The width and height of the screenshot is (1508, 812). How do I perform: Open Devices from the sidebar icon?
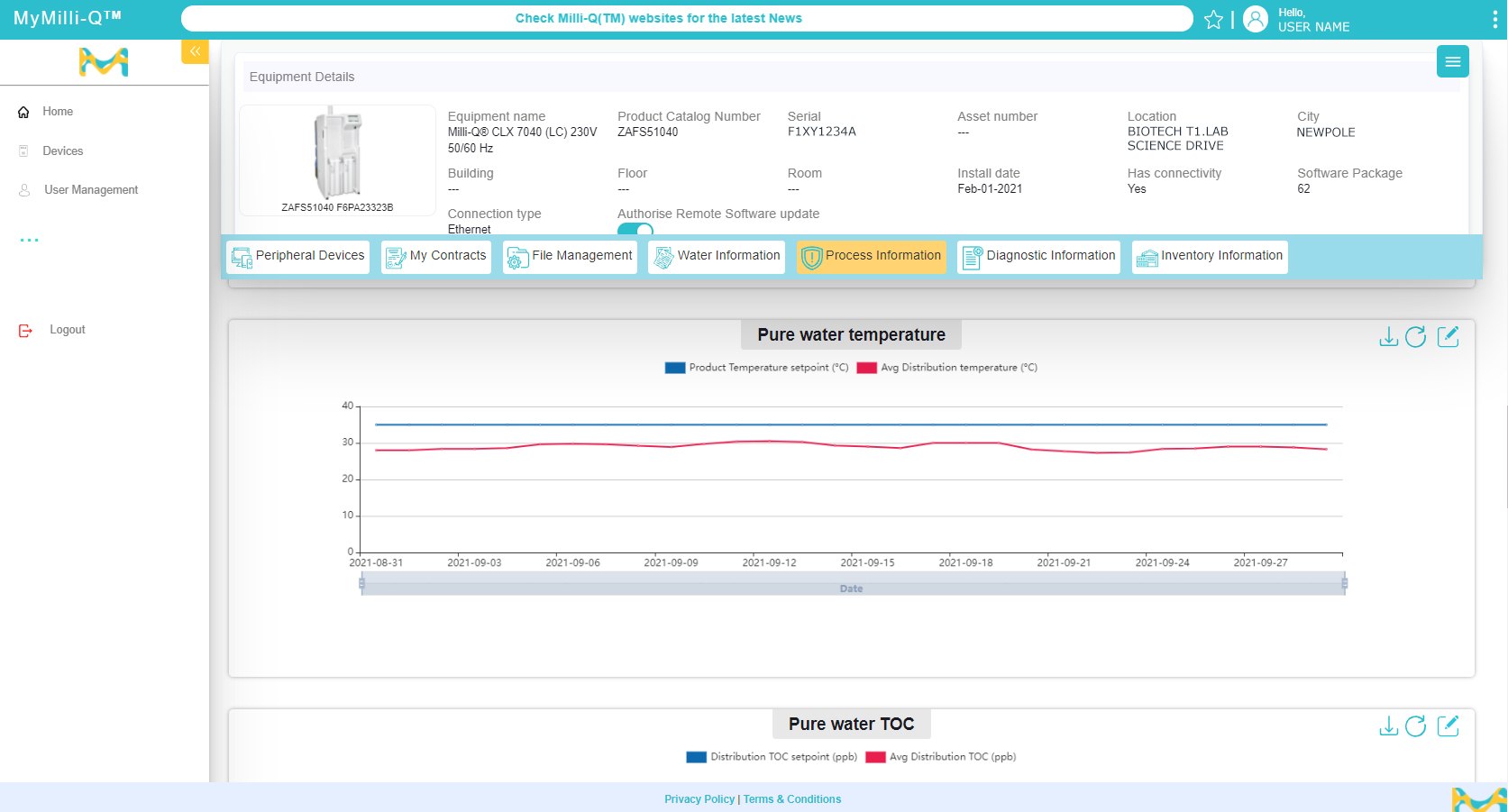pyautogui.click(x=23, y=151)
